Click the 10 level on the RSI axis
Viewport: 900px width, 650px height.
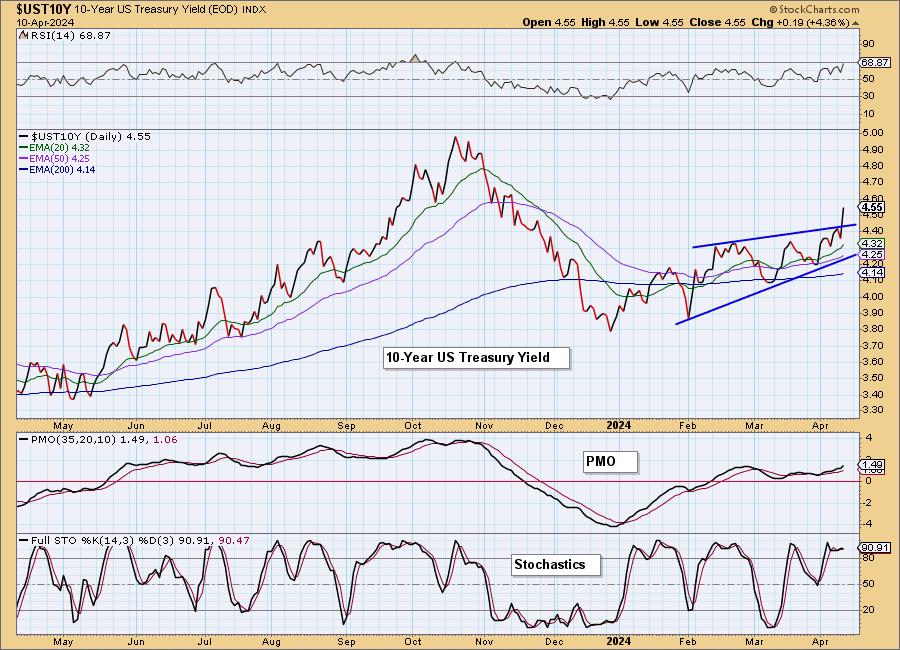tap(869, 114)
